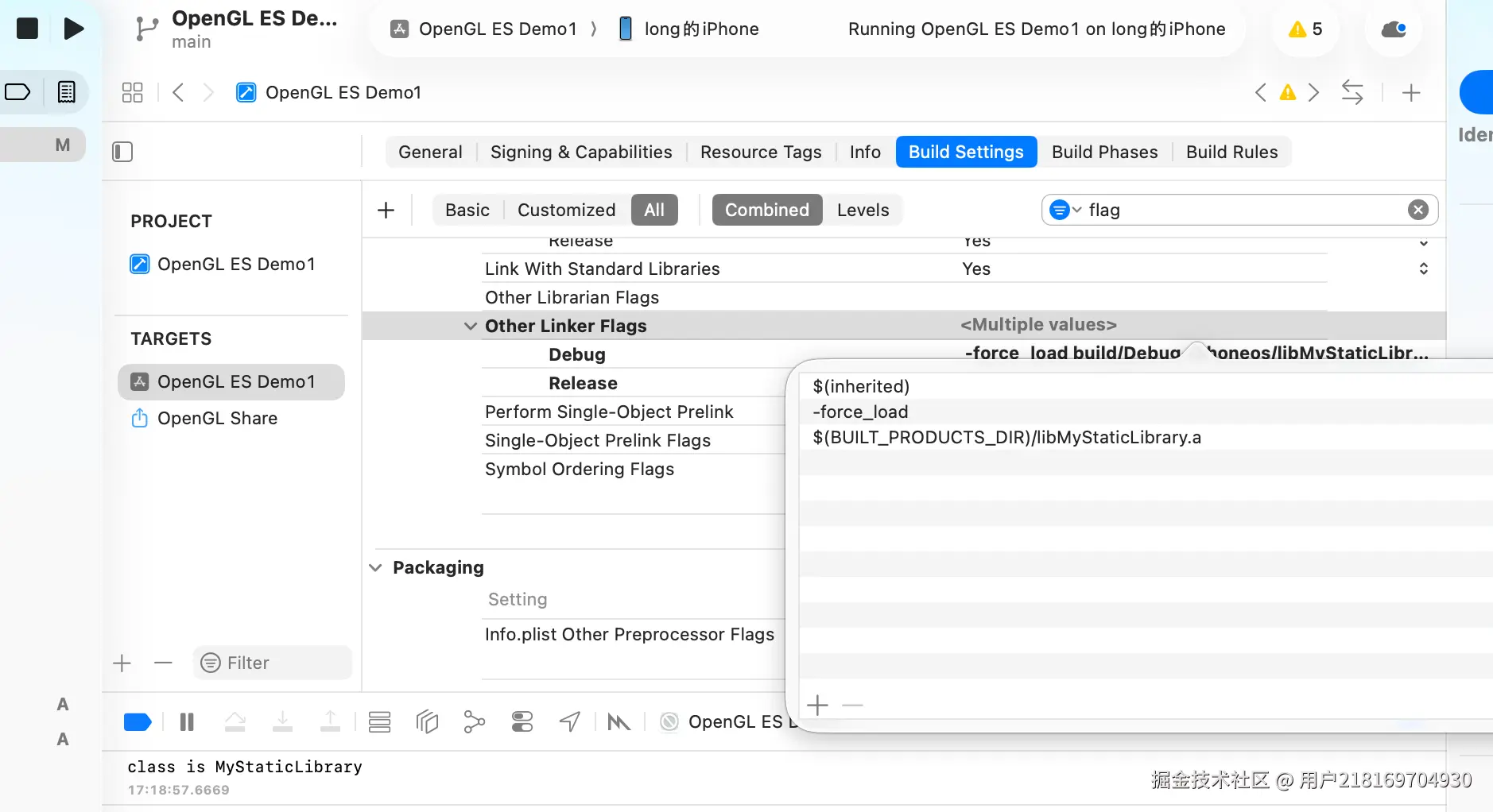Image resolution: width=1493 pixels, height=812 pixels.
Task: Select the OpenGL ES Demo1 target
Action: [231, 381]
